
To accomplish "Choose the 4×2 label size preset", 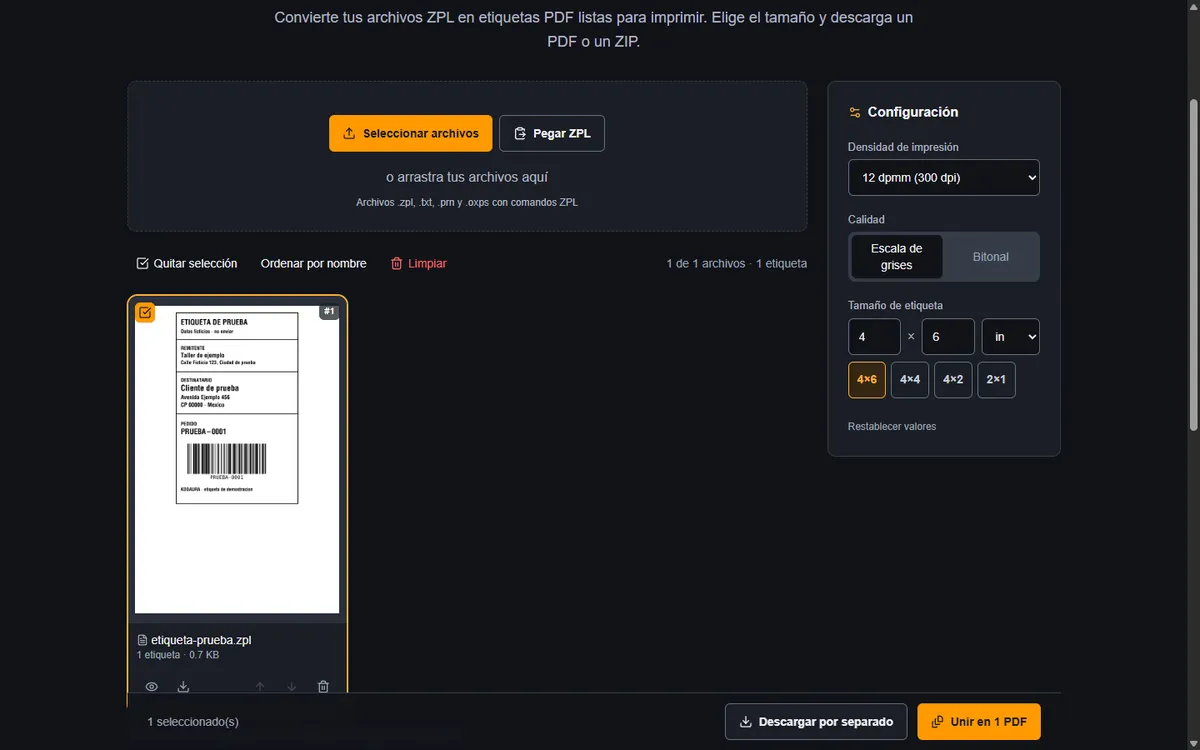I will click(x=953, y=380).
